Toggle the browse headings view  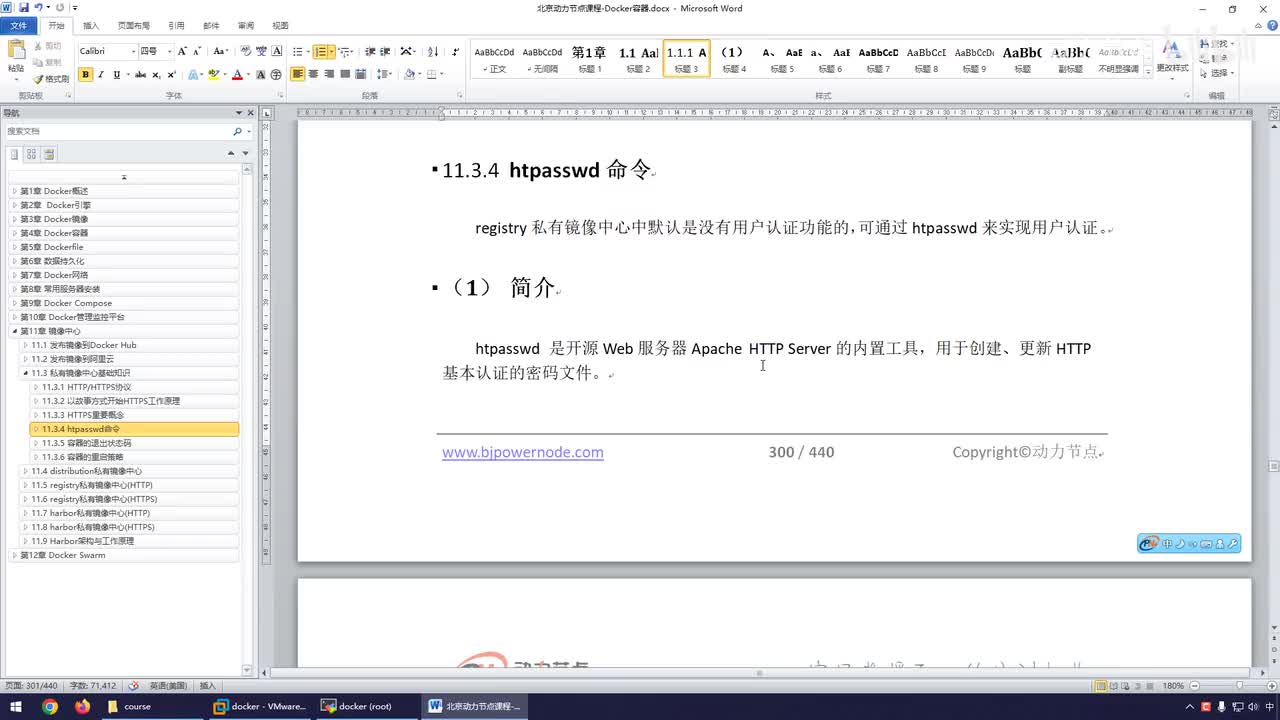click(x=14, y=154)
